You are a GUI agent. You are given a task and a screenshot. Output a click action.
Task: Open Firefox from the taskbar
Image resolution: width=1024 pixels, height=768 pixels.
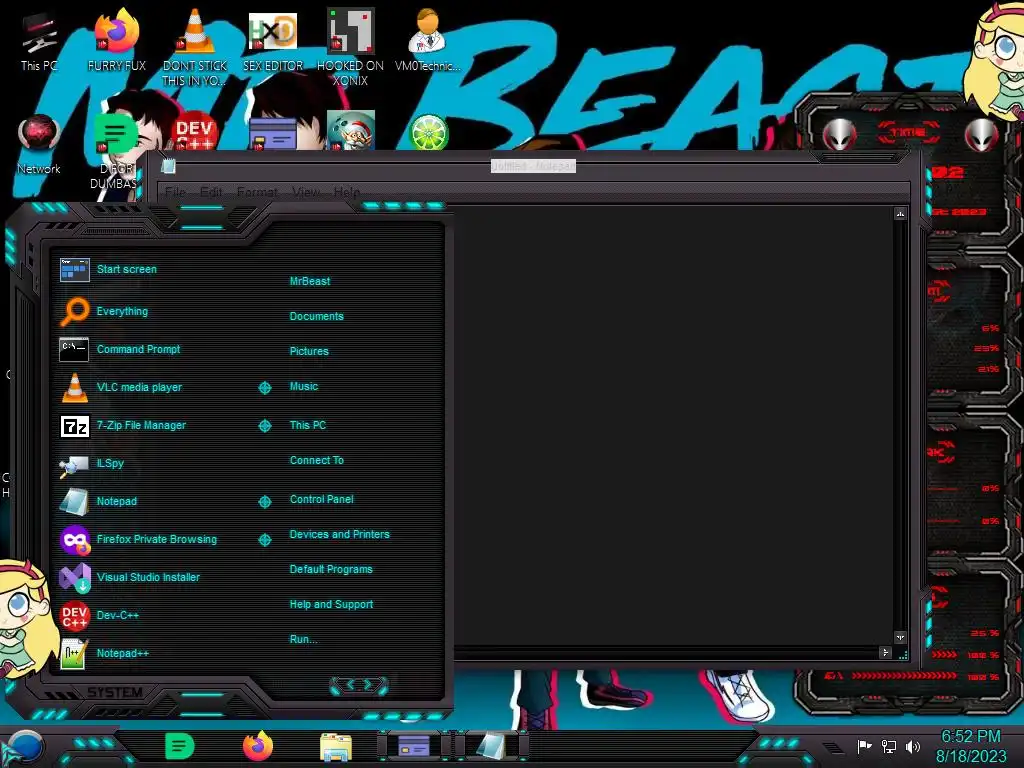(x=258, y=746)
